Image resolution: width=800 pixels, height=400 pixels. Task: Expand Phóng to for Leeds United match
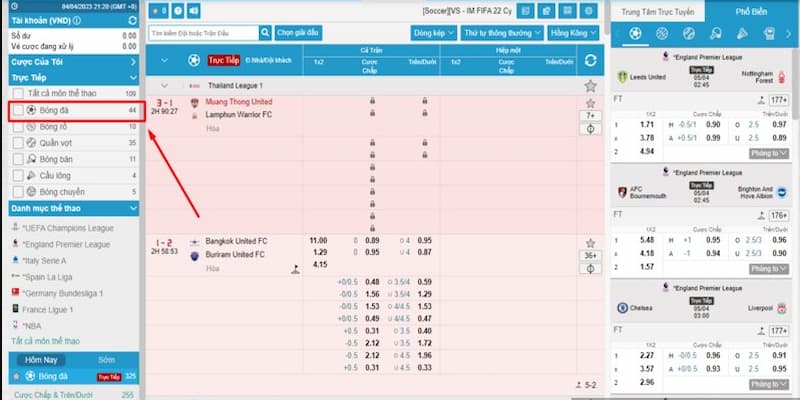point(769,154)
